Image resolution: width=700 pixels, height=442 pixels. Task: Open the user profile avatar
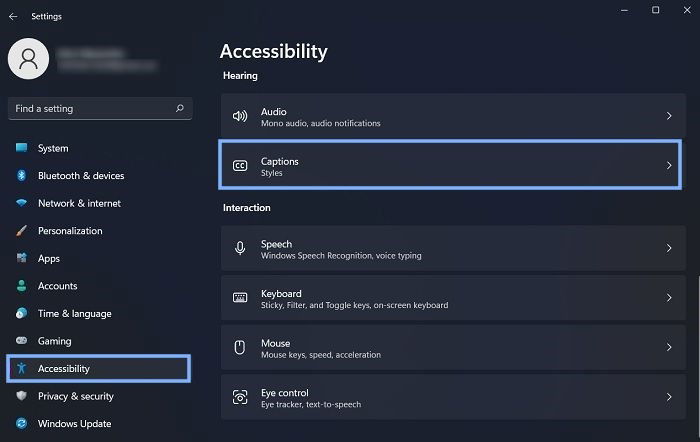[29, 58]
